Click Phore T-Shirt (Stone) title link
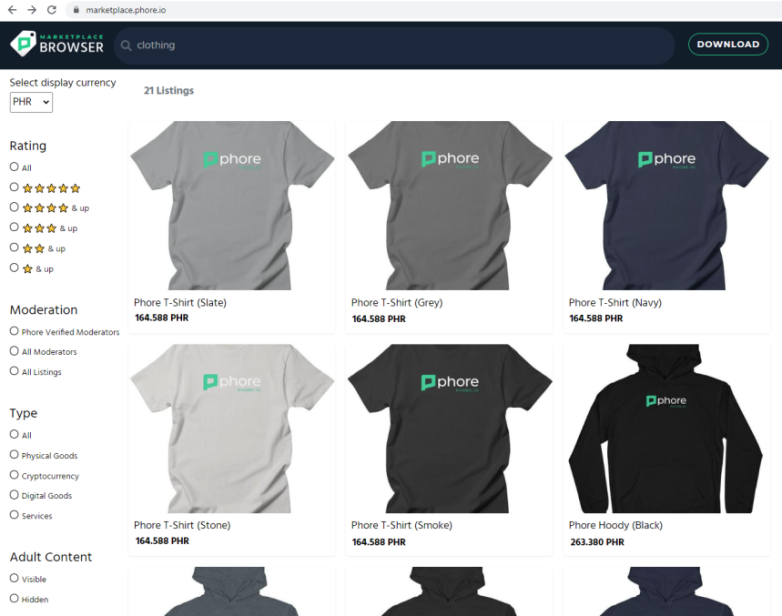 pos(182,525)
